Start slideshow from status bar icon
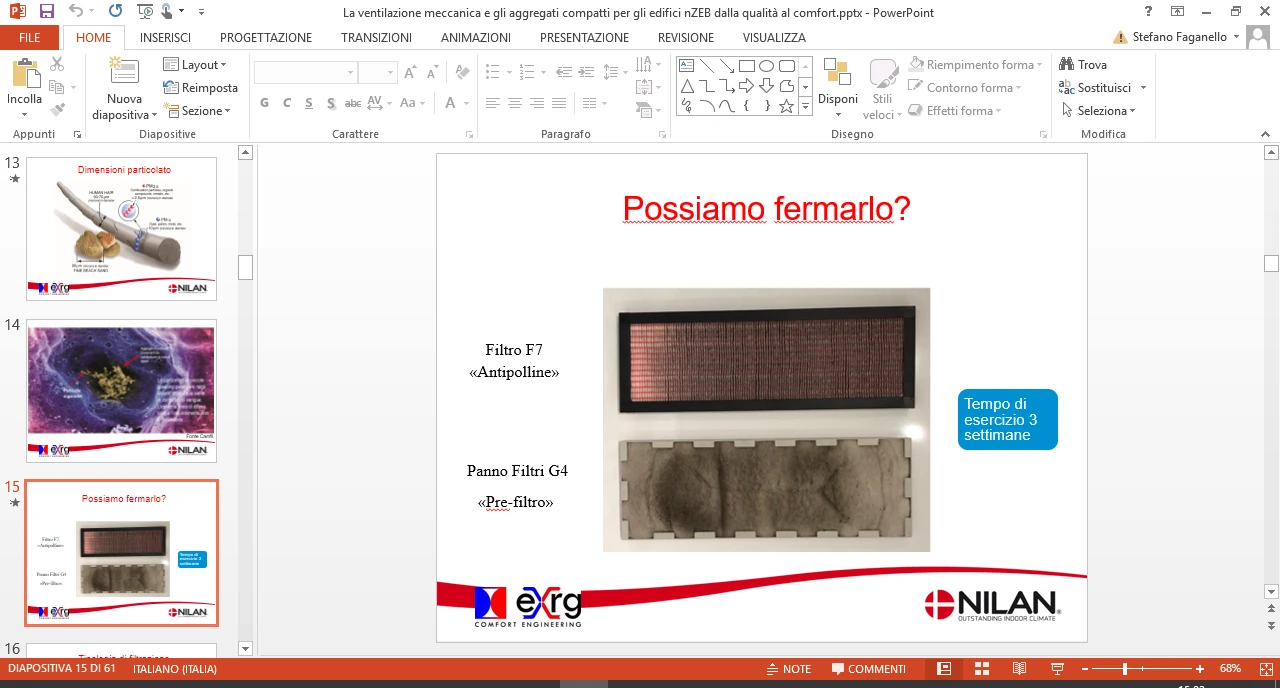The height and width of the screenshot is (688, 1280). click(1056, 669)
